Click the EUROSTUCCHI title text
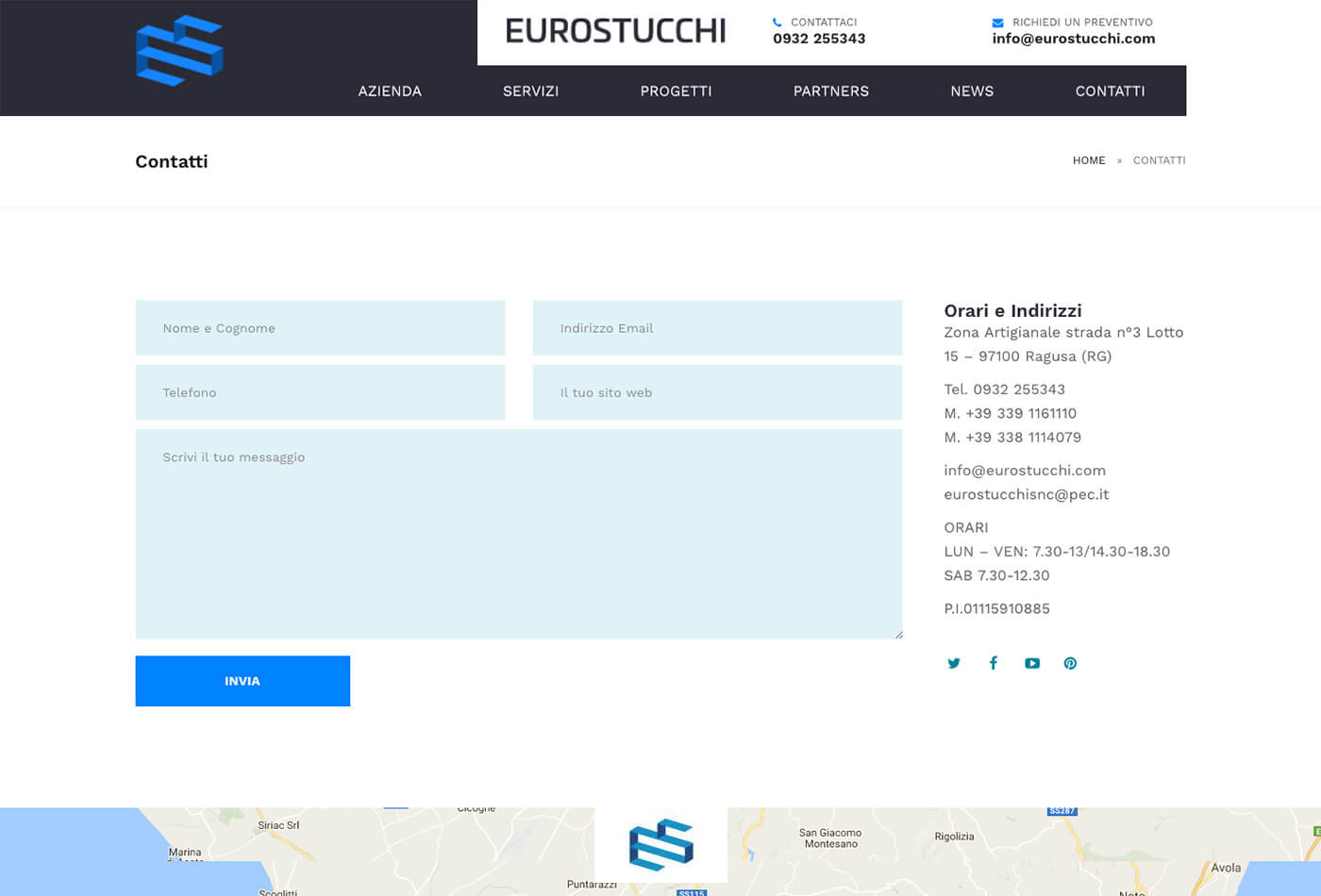 (x=615, y=31)
